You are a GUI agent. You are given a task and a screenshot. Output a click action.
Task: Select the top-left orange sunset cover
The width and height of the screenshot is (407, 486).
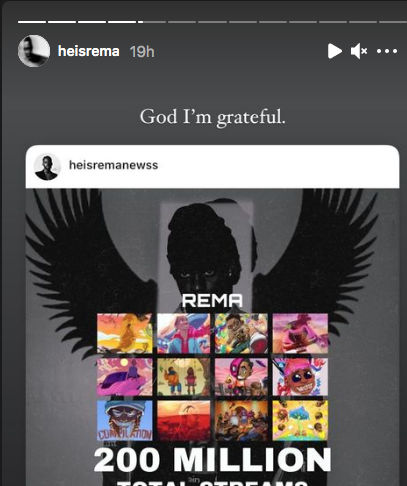pyautogui.click(x=124, y=333)
